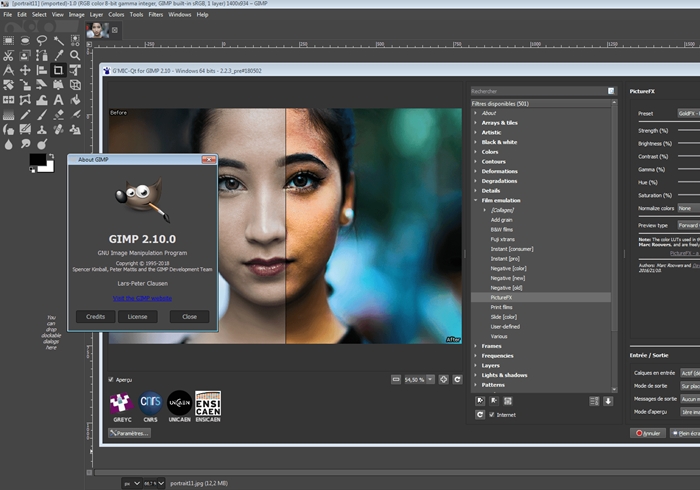This screenshot has width=700, height=490.
Task: Open the Visit the GIMP website link
Action: (x=141, y=298)
